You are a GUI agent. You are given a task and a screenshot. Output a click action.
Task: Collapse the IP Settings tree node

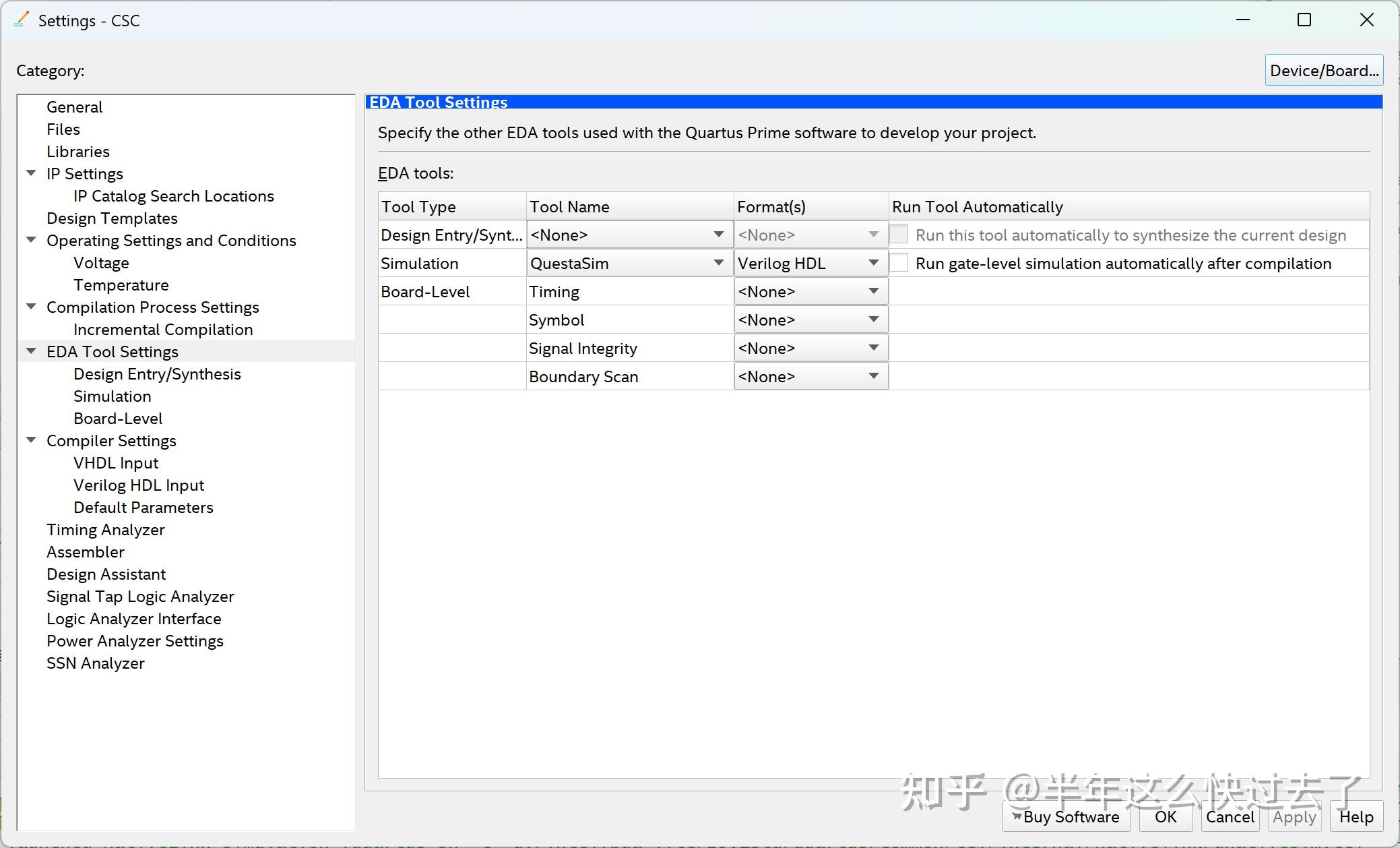pyautogui.click(x=31, y=173)
